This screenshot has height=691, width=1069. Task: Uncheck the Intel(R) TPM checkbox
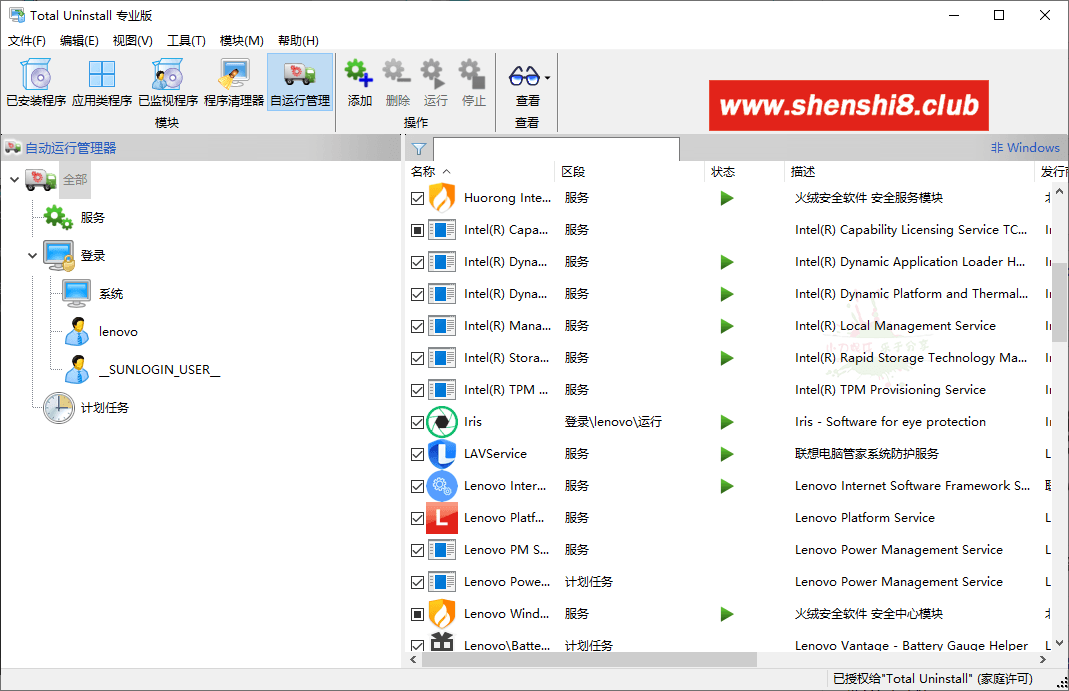(x=418, y=390)
